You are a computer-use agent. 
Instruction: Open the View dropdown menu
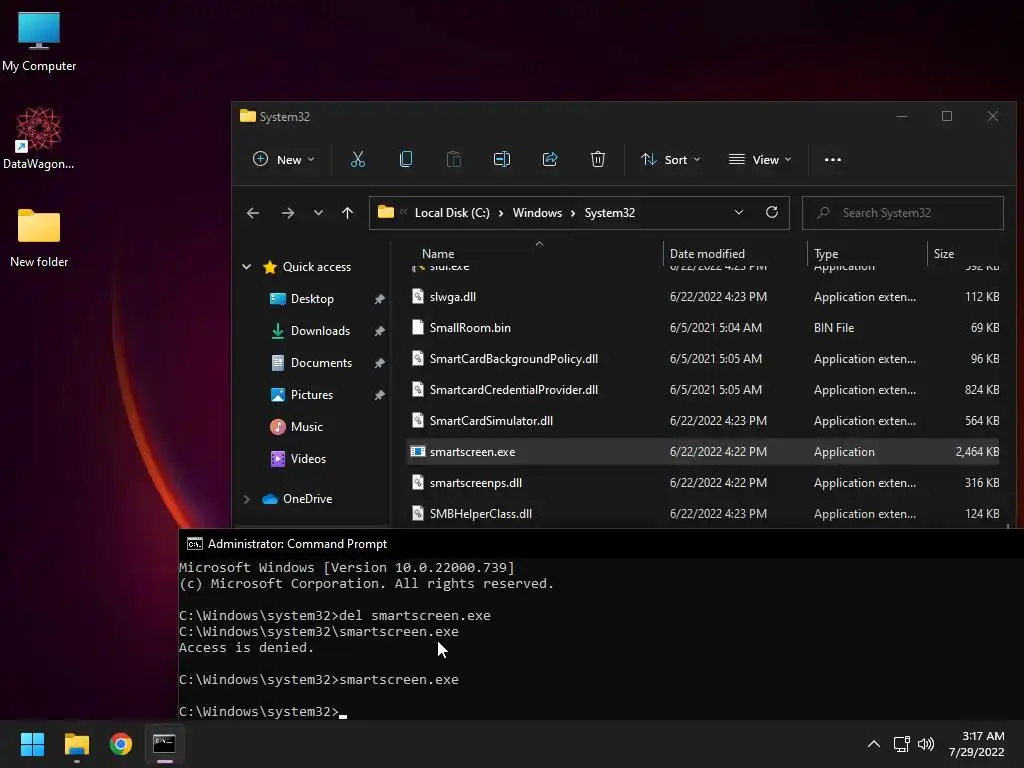[x=760, y=159]
